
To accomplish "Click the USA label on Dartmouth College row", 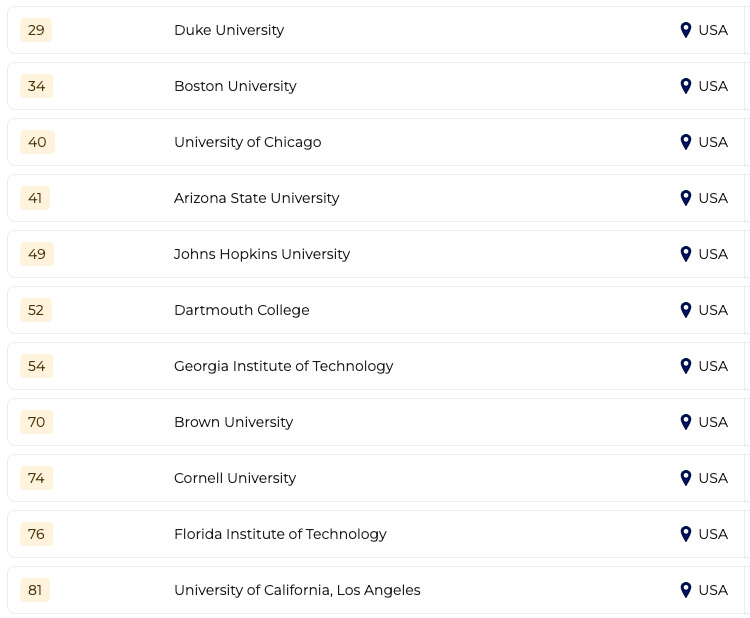I will tap(713, 310).
